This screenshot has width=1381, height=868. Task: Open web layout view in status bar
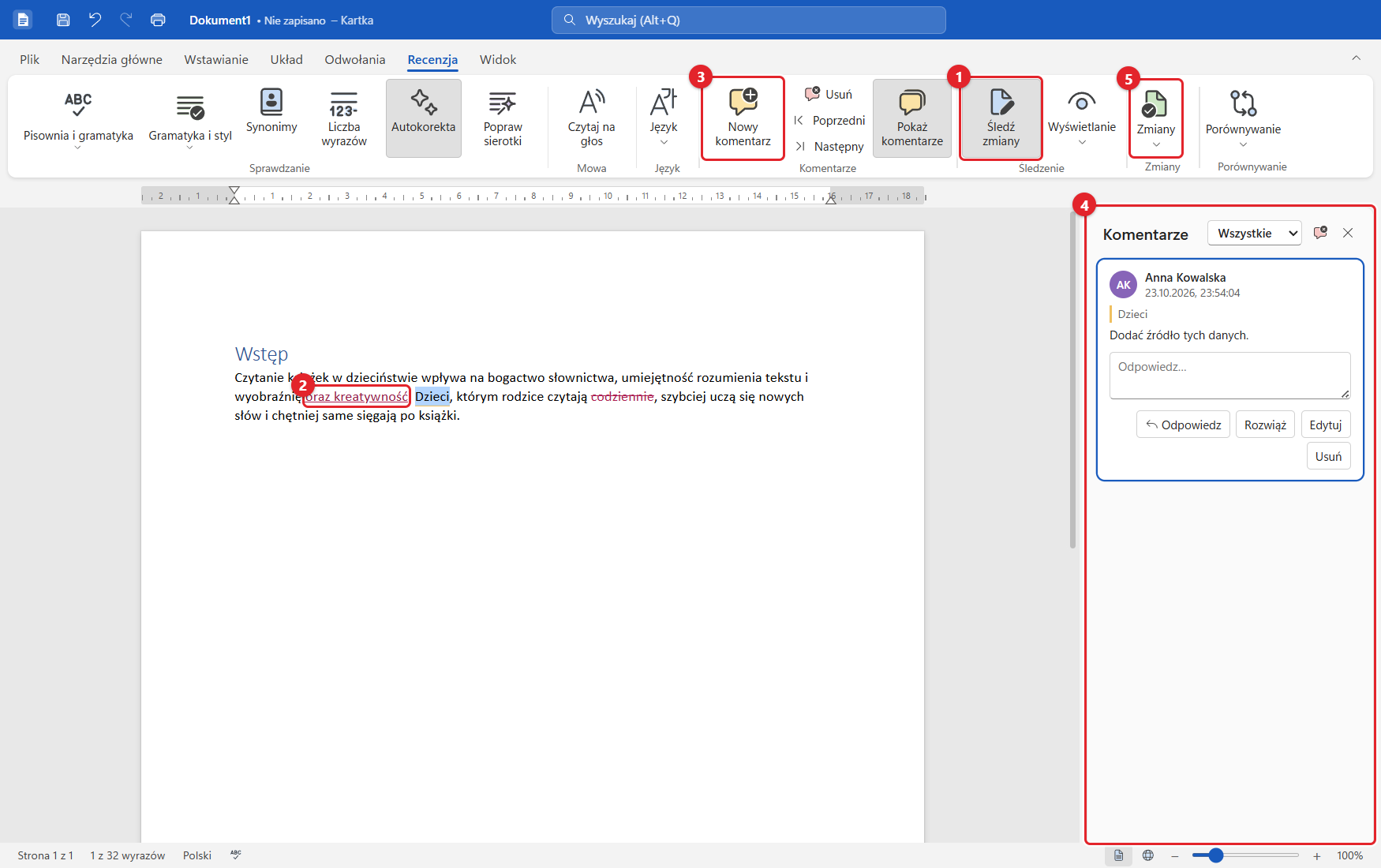1148,855
